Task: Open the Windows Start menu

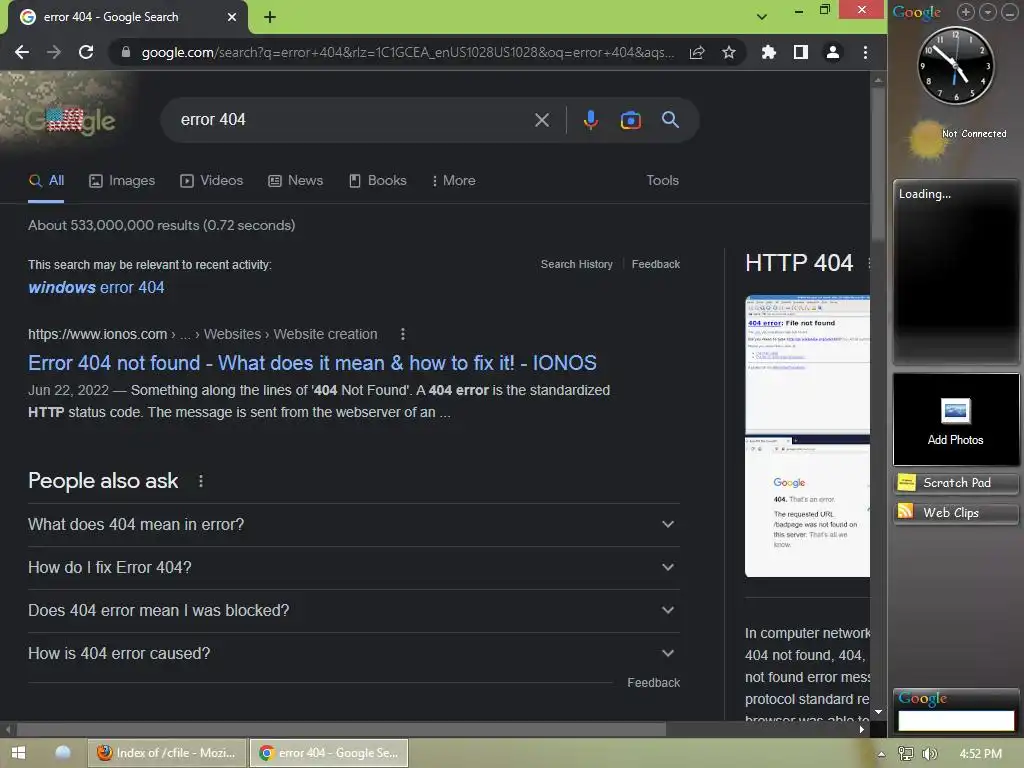Action: [x=18, y=753]
